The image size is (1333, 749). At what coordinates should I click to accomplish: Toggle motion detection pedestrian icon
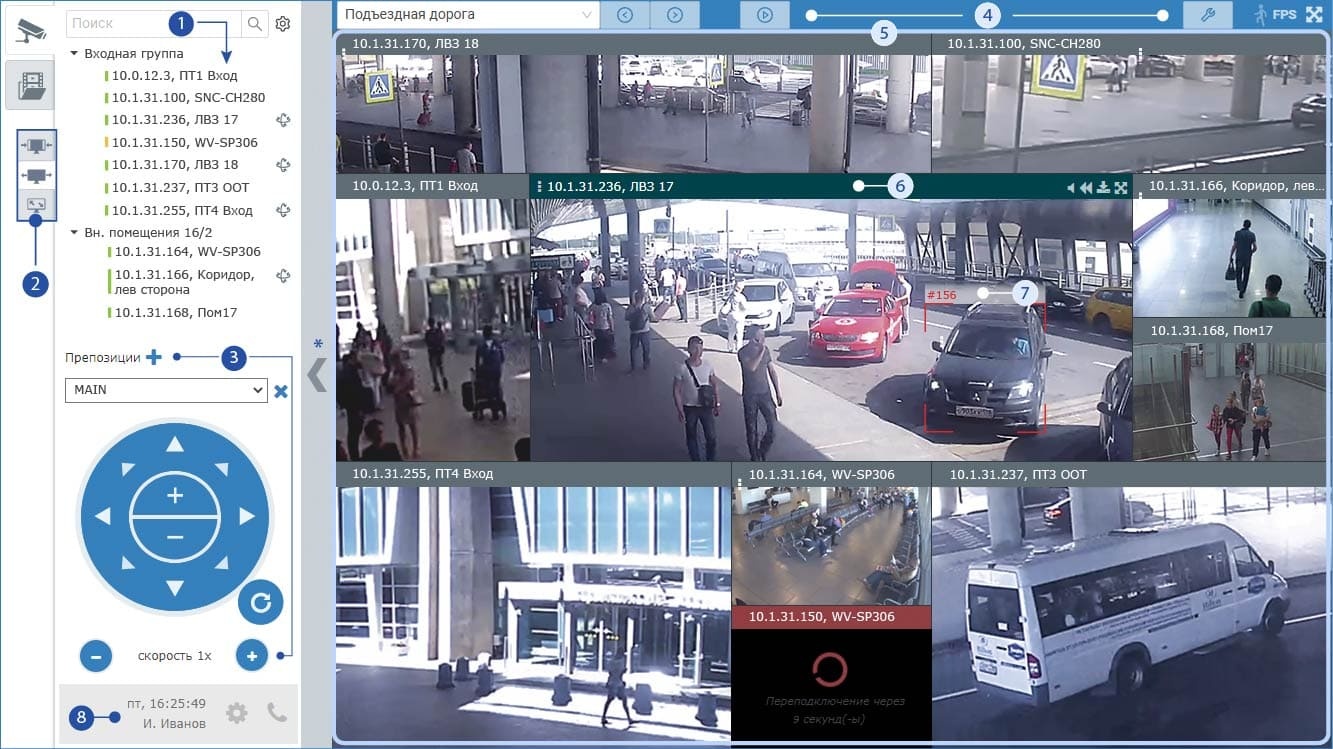coord(1262,15)
